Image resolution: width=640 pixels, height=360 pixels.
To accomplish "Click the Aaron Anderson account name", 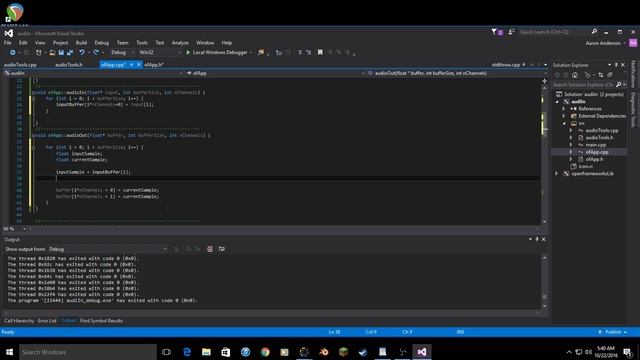I will 603,43.
